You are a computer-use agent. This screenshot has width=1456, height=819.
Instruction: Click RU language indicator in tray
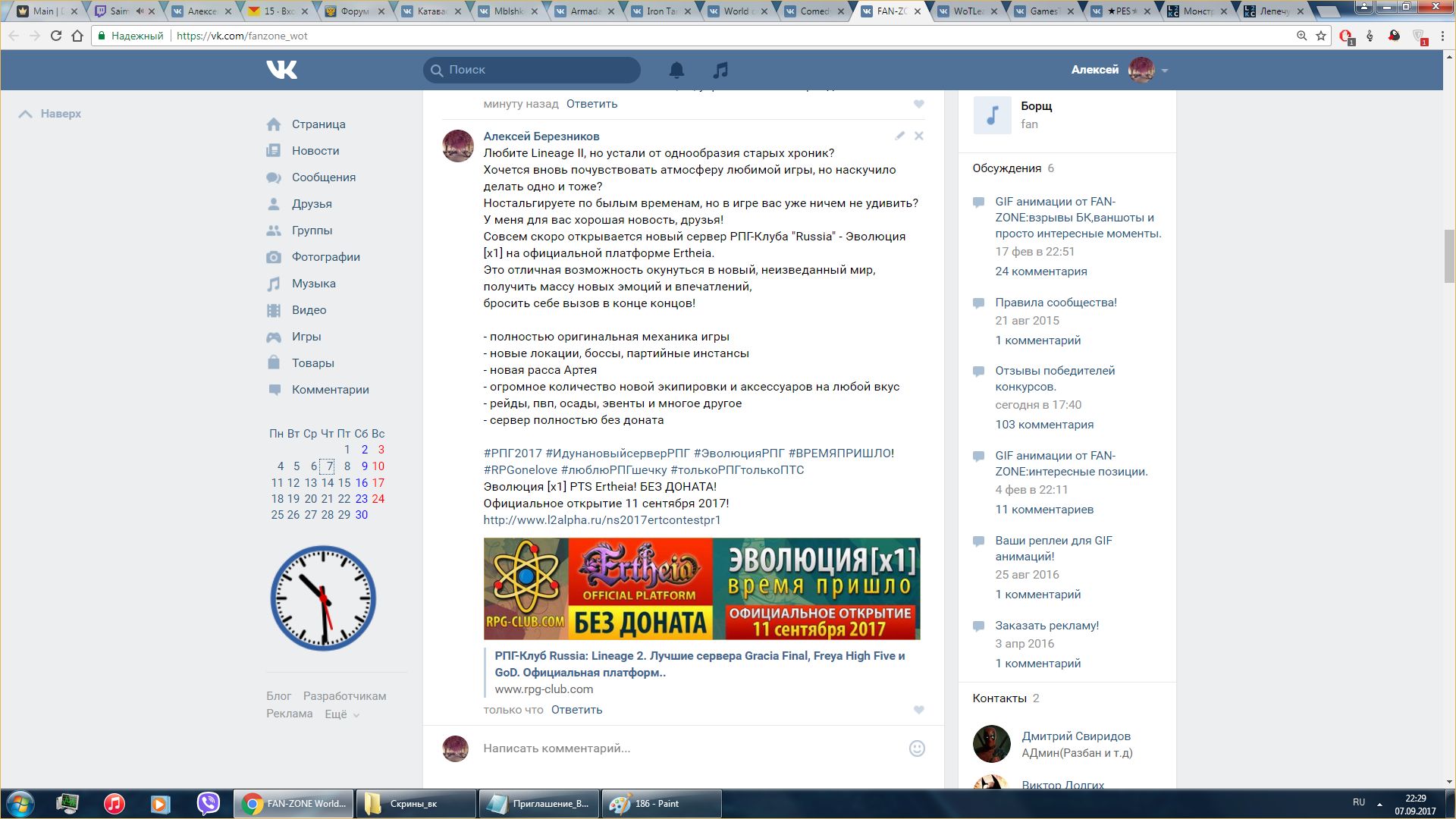click(x=1358, y=802)
